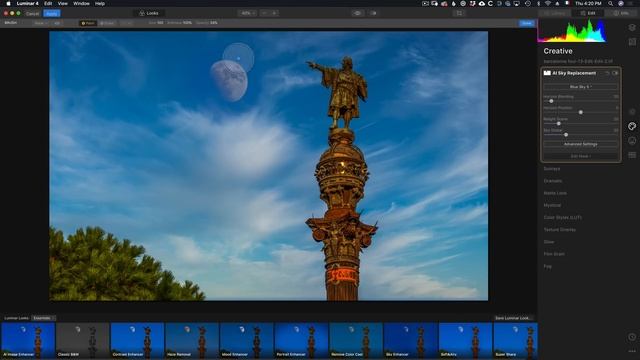Adjust the Sky Global slider
This screenshot has width=640, height=360.
(566, 134)
